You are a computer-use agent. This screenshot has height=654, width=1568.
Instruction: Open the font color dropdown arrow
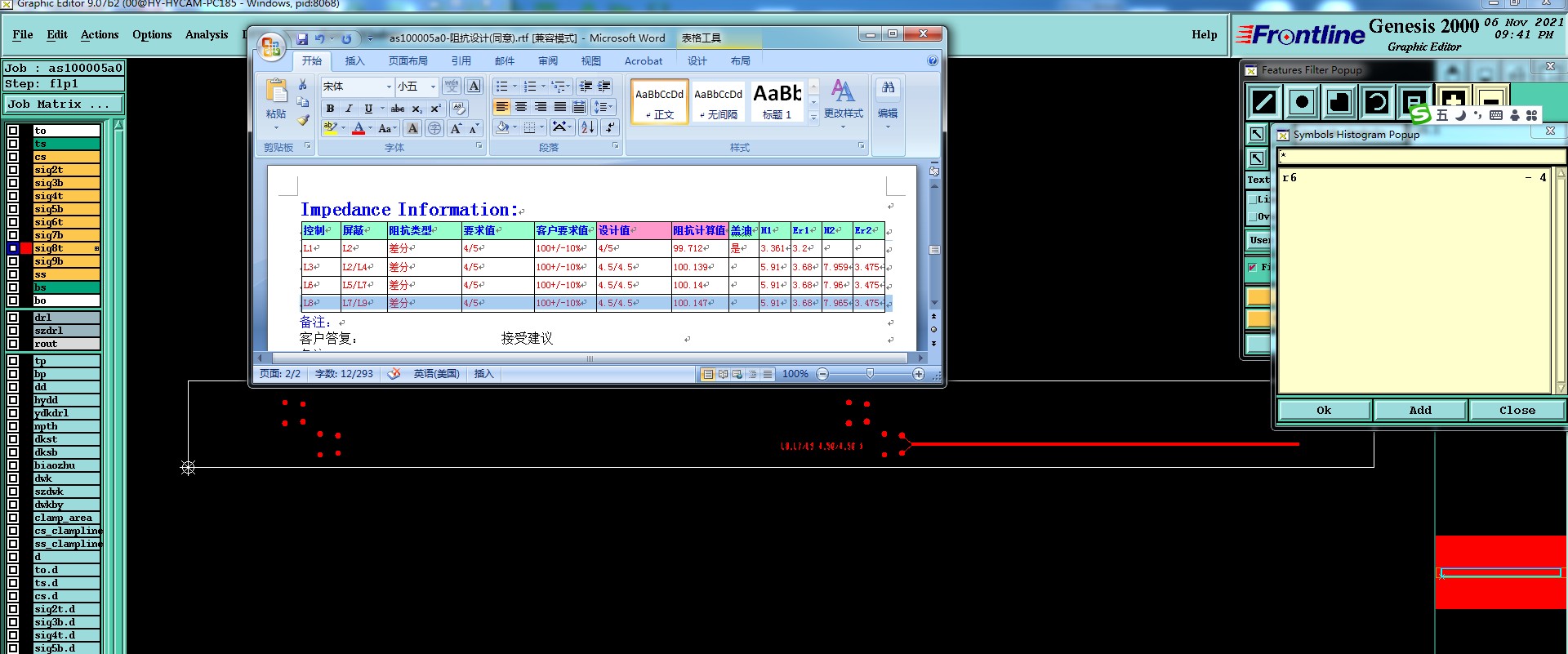coord(370,128)
